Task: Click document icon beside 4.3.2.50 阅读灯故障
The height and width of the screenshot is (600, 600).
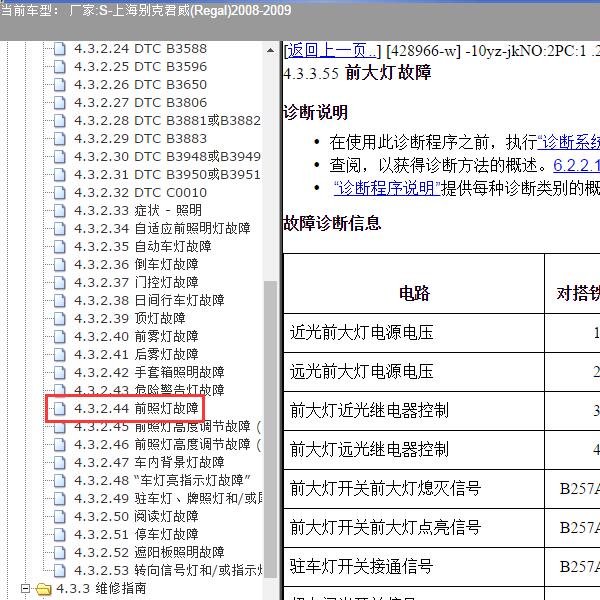Action: [59, 516]
